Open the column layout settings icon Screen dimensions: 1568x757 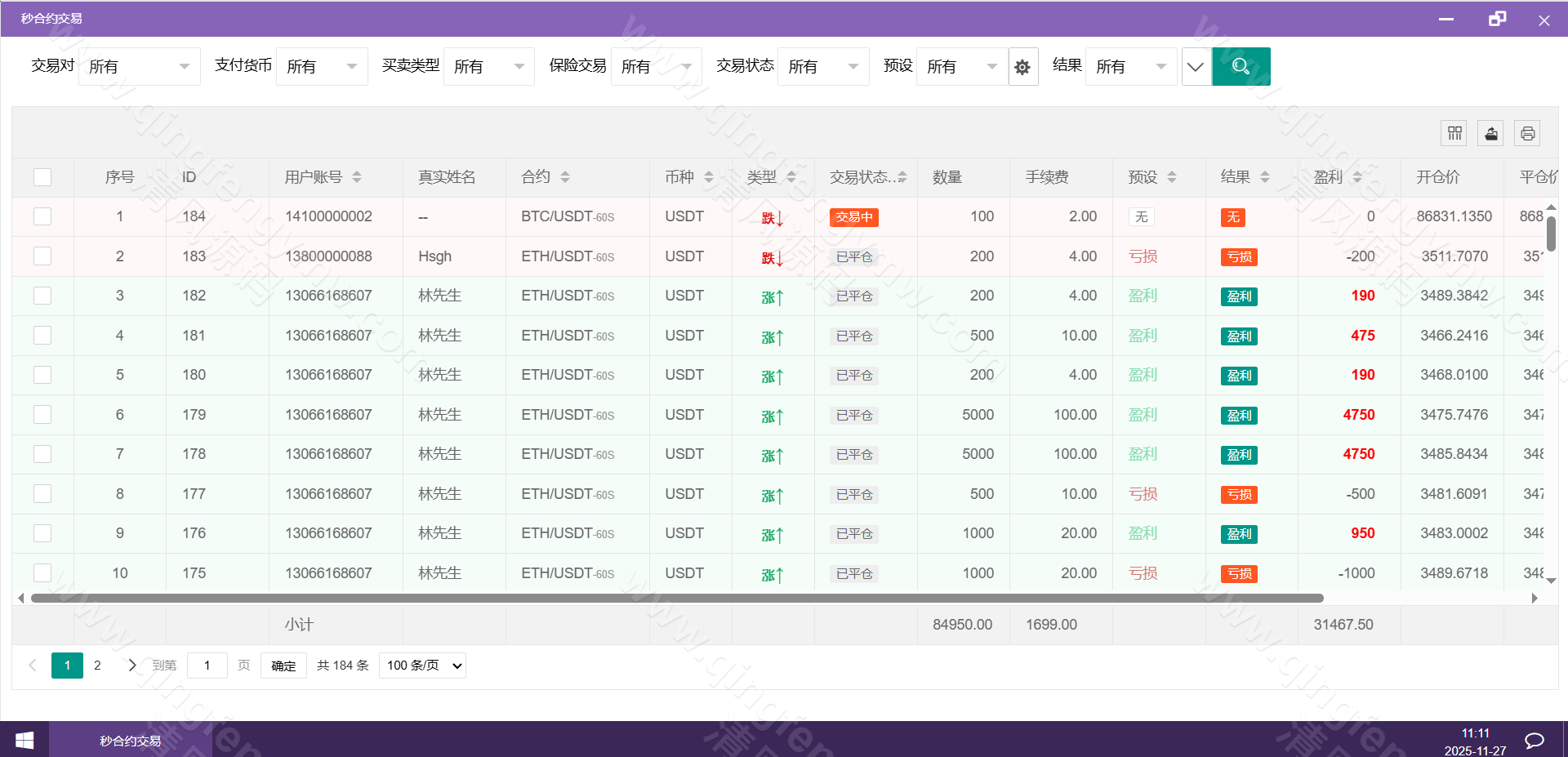point(1454,133)
